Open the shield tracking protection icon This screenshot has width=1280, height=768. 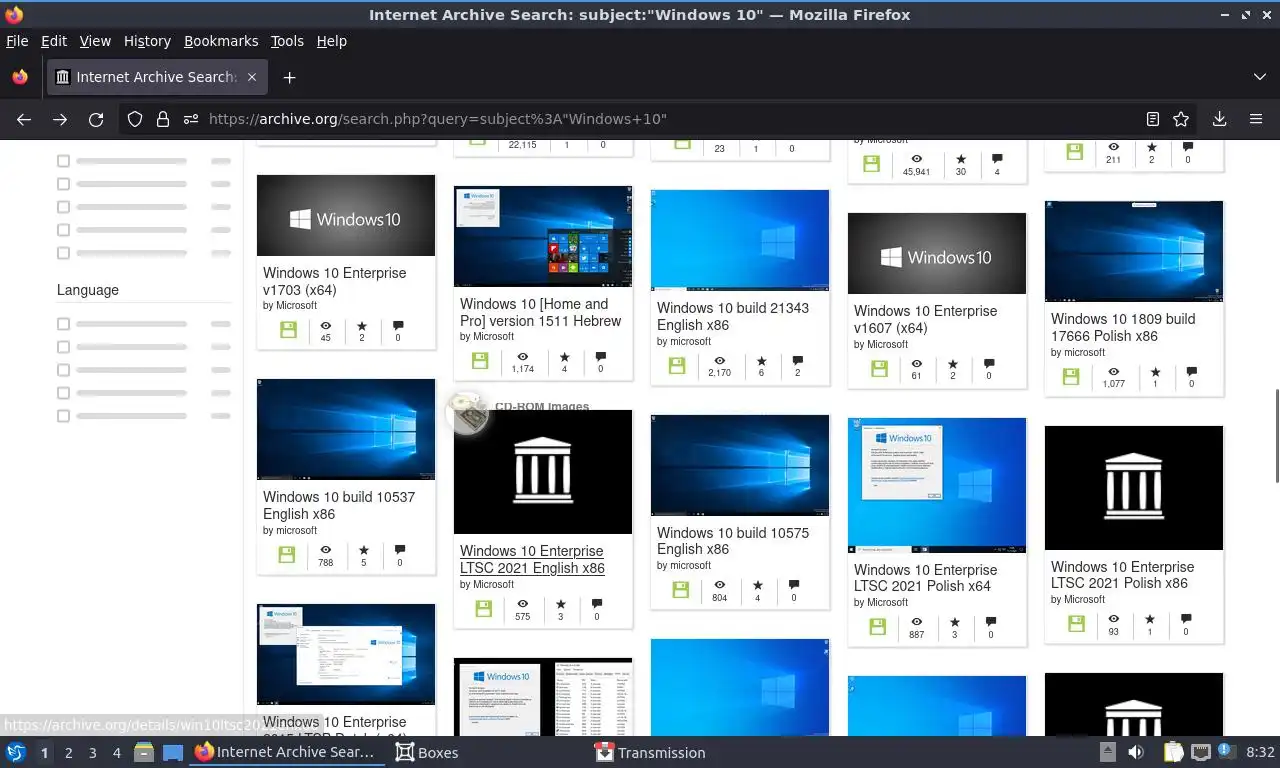(135, 119)
